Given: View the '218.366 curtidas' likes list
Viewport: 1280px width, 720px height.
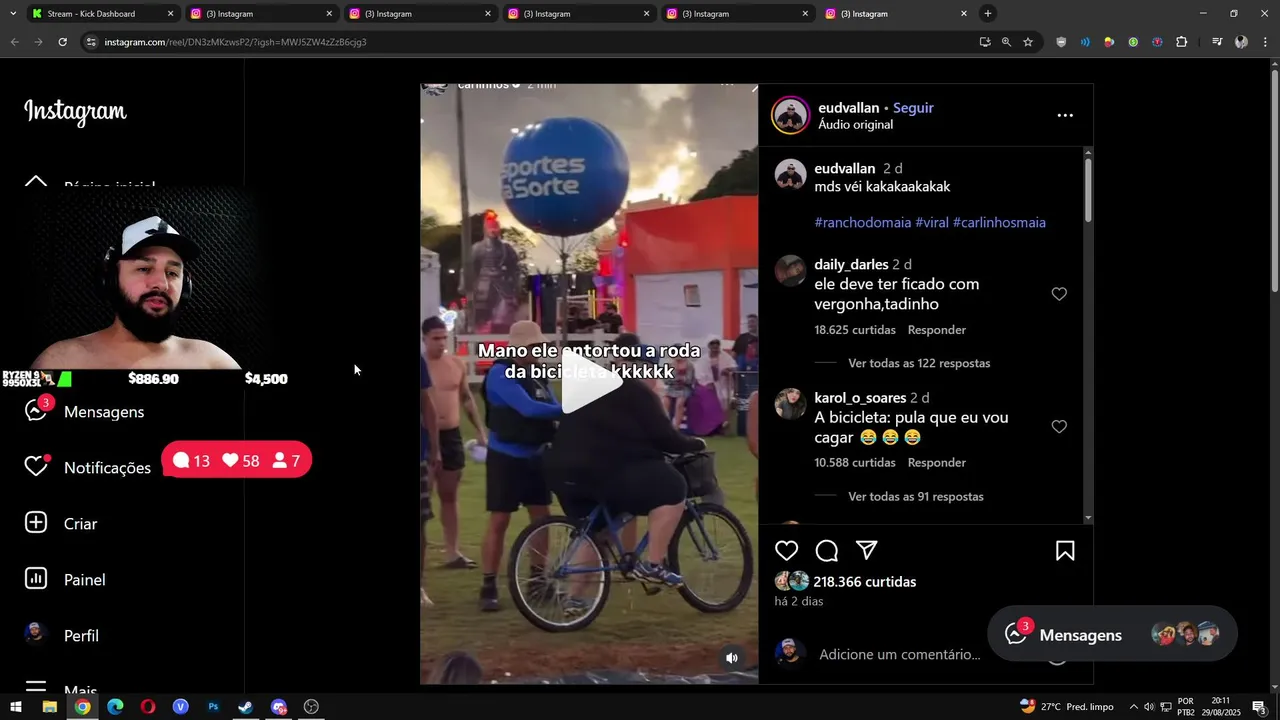Looking at the screenshot, I should coord(865,582).
